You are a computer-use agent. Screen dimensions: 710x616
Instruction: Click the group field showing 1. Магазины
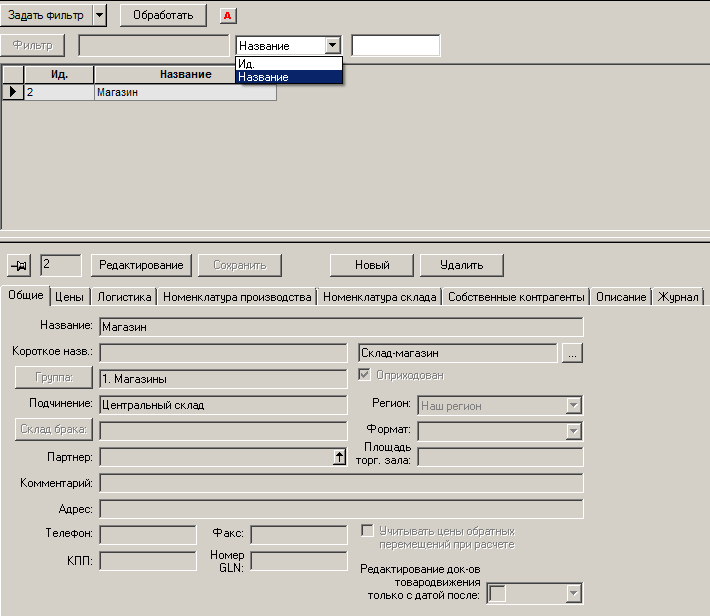223,379
